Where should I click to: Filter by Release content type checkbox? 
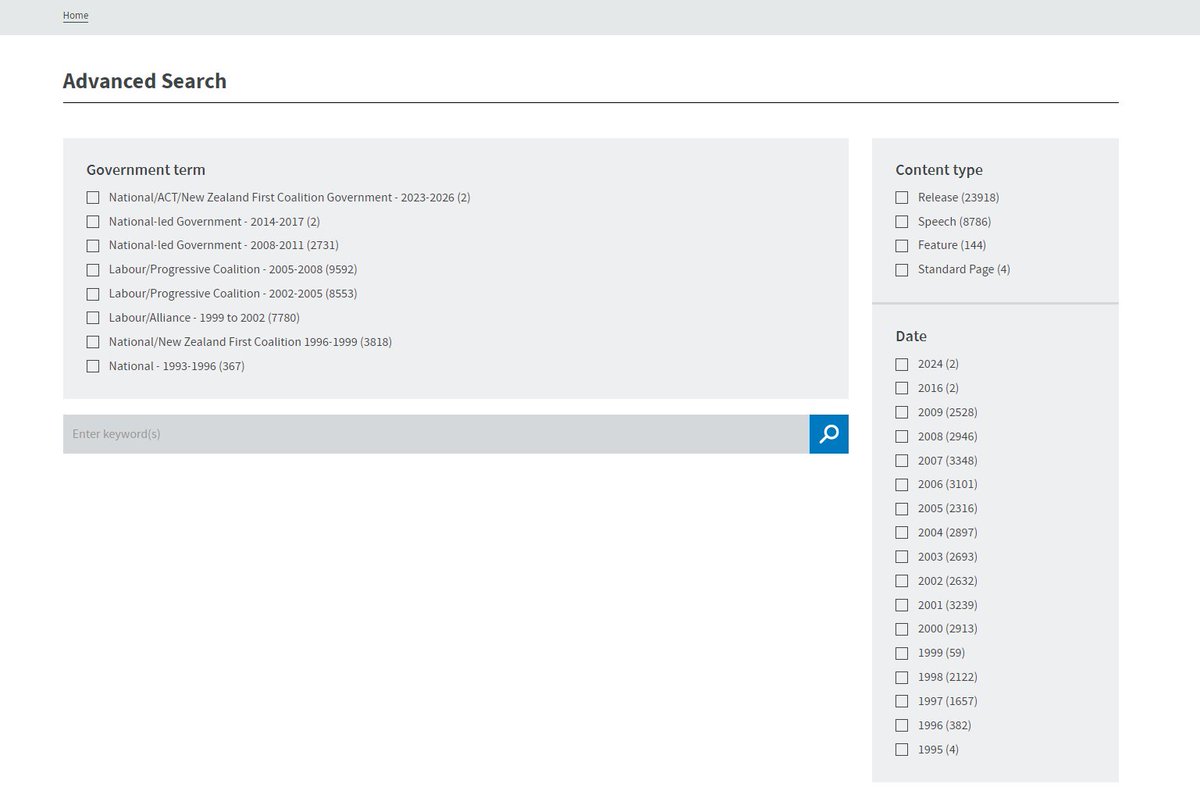(902, 198)
